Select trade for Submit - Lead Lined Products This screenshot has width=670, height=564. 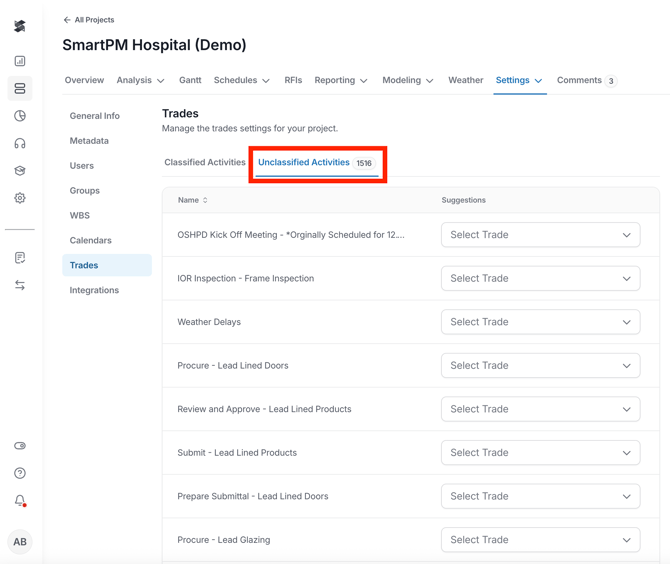541,452
